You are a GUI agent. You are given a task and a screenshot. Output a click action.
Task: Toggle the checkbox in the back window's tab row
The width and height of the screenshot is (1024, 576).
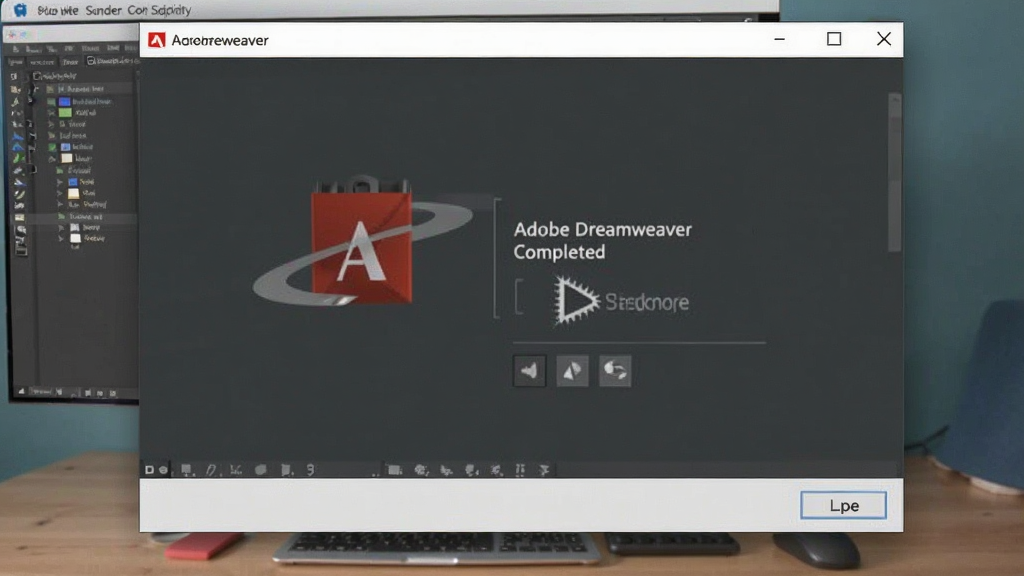pyautogui.click(x=91, y=61)
